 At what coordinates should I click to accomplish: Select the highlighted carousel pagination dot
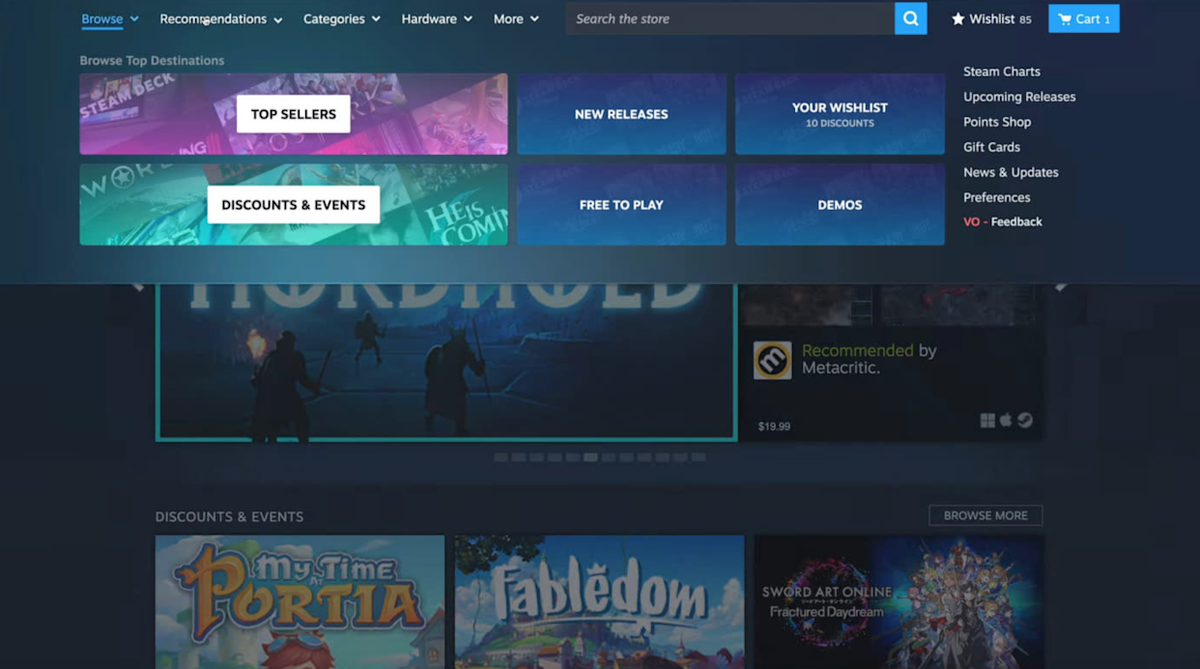click(591, 457)
